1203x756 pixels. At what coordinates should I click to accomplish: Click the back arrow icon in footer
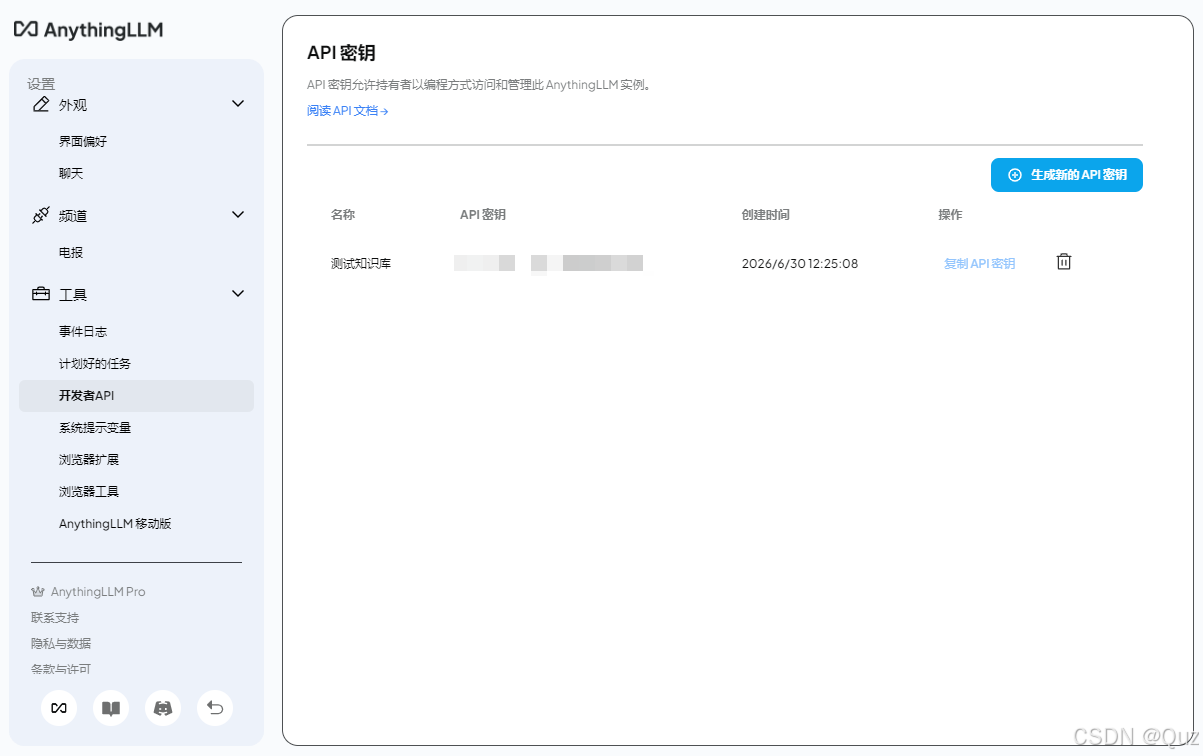point(215,708)
